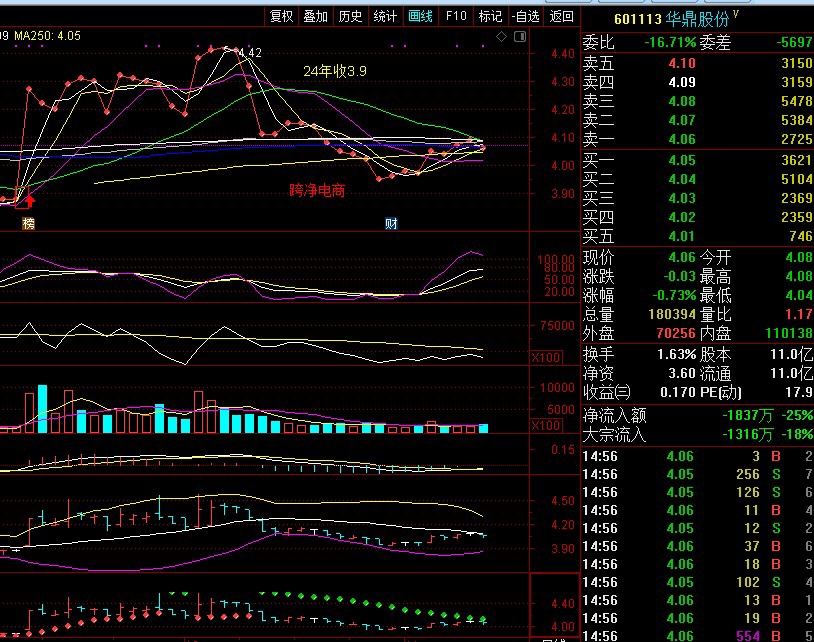Open the 财 financial report marker
The width and height of the screenshot is (814, 642).
click(x=391, y=224)
